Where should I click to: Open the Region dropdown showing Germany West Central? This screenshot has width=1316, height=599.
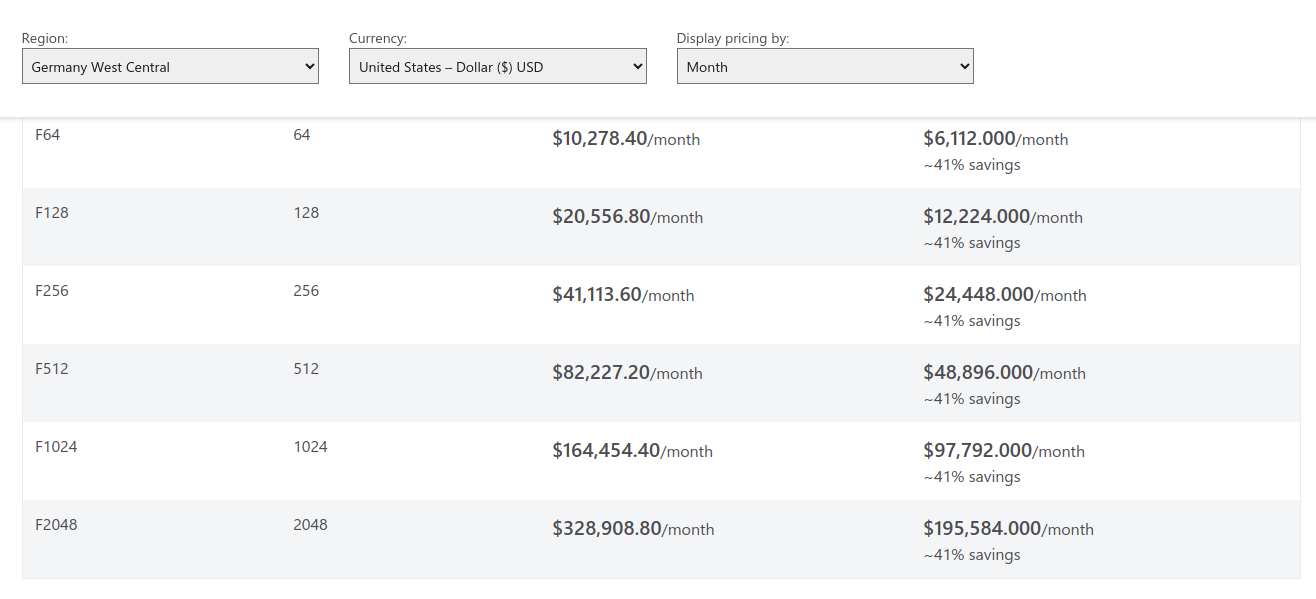[x=170, y=67]
